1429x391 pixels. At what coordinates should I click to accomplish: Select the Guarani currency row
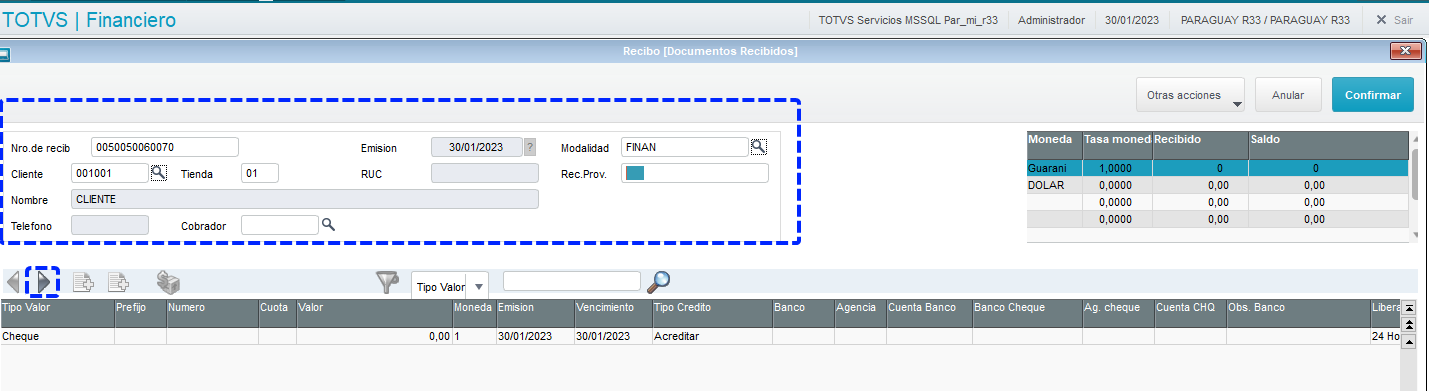coord(1218,168)
